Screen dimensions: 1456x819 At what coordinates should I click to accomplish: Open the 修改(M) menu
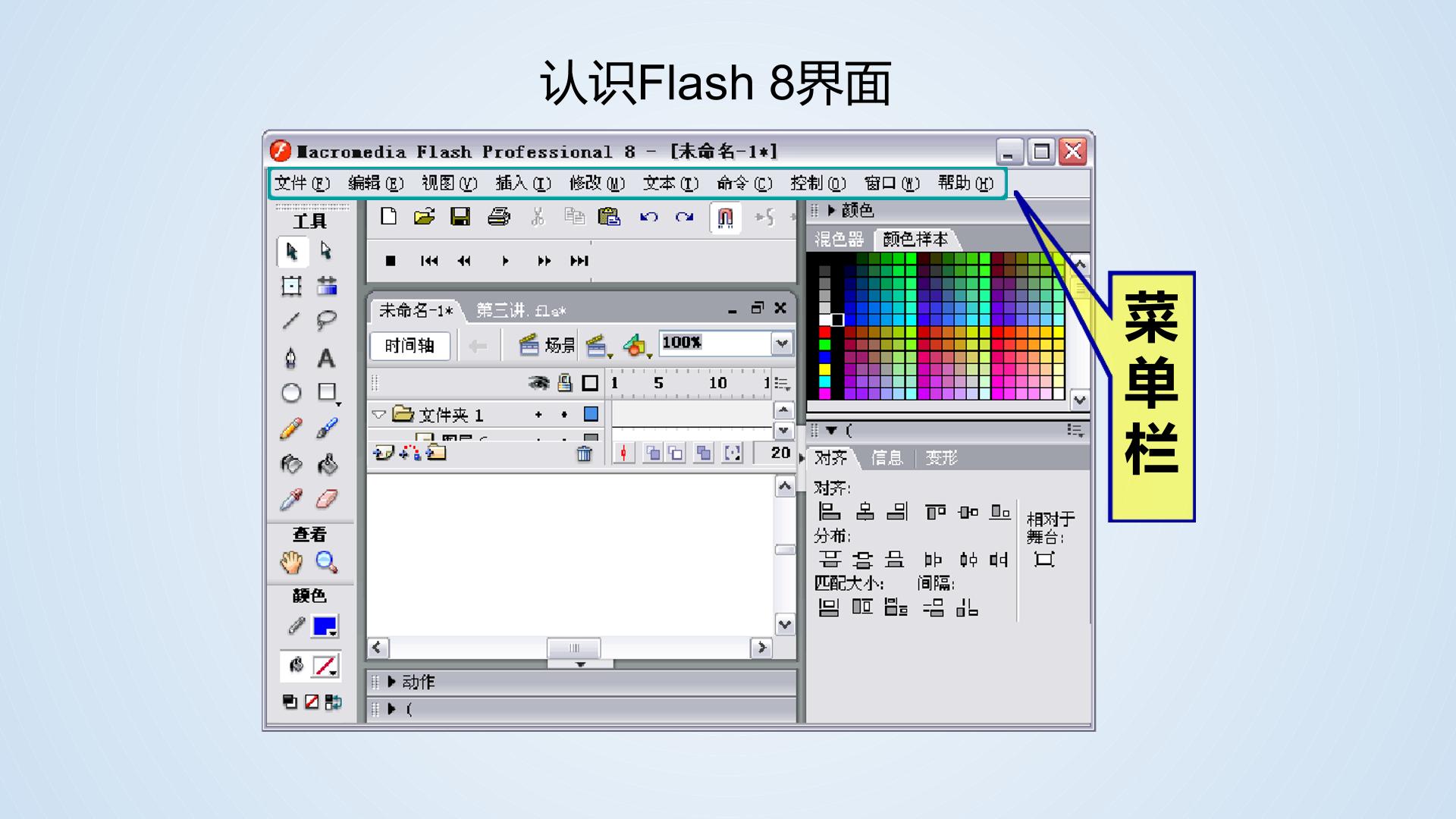597,184
